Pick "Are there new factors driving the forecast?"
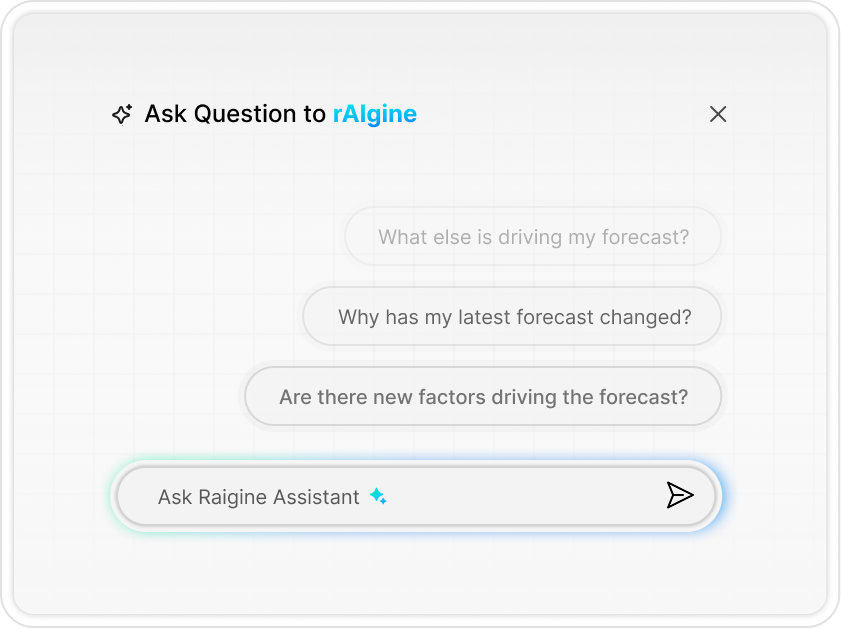Image resolution: width=841 pixels, height=628 pixels. (483, 396)
